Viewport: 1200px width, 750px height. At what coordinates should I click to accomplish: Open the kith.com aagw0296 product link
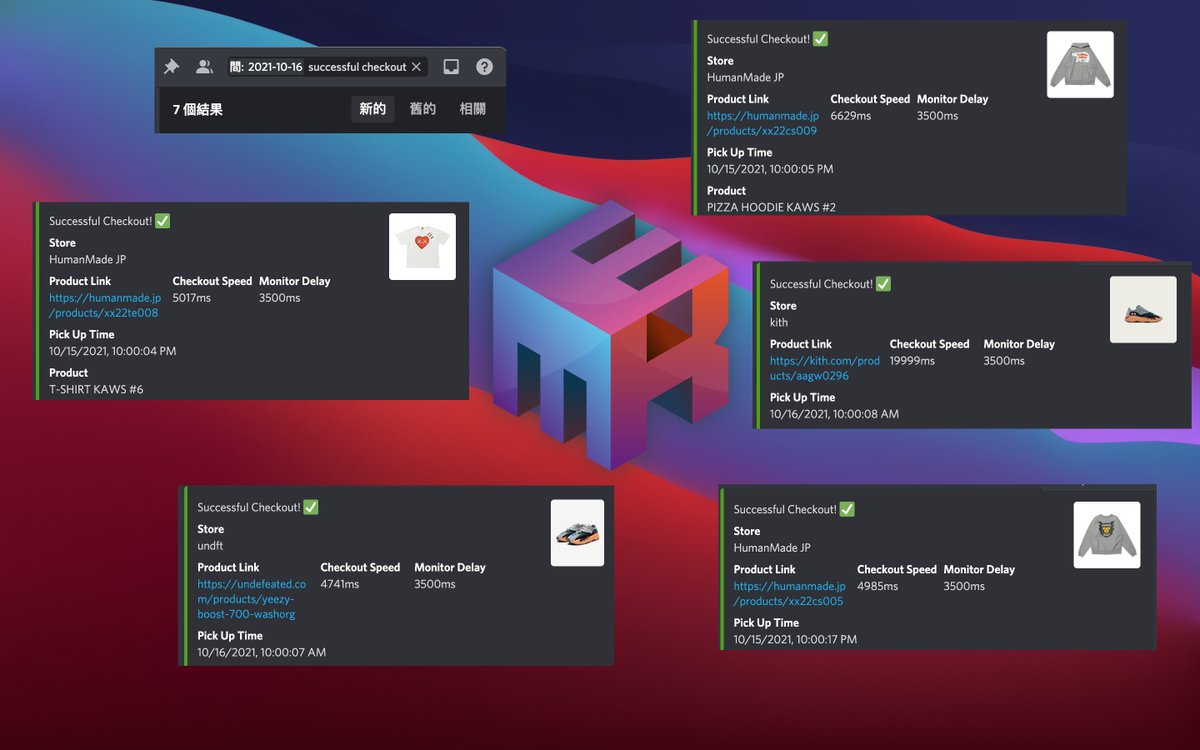[x=825, y=368]
